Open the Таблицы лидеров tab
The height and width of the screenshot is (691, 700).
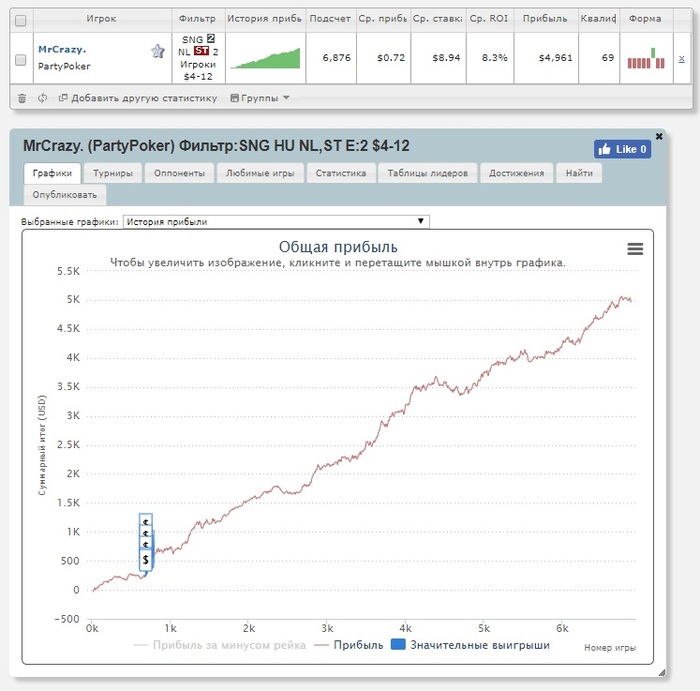428,173
